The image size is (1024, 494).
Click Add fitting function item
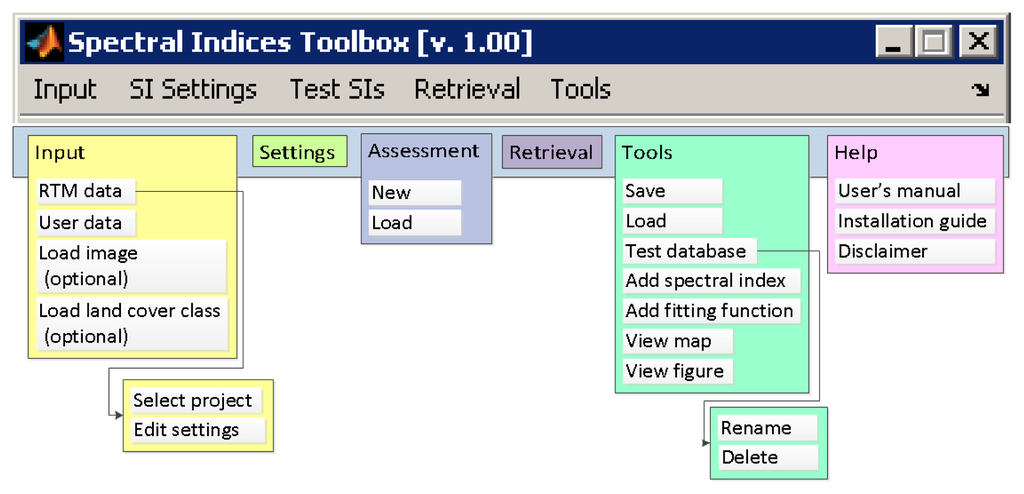pyautogui.click(x=711, y=311)
